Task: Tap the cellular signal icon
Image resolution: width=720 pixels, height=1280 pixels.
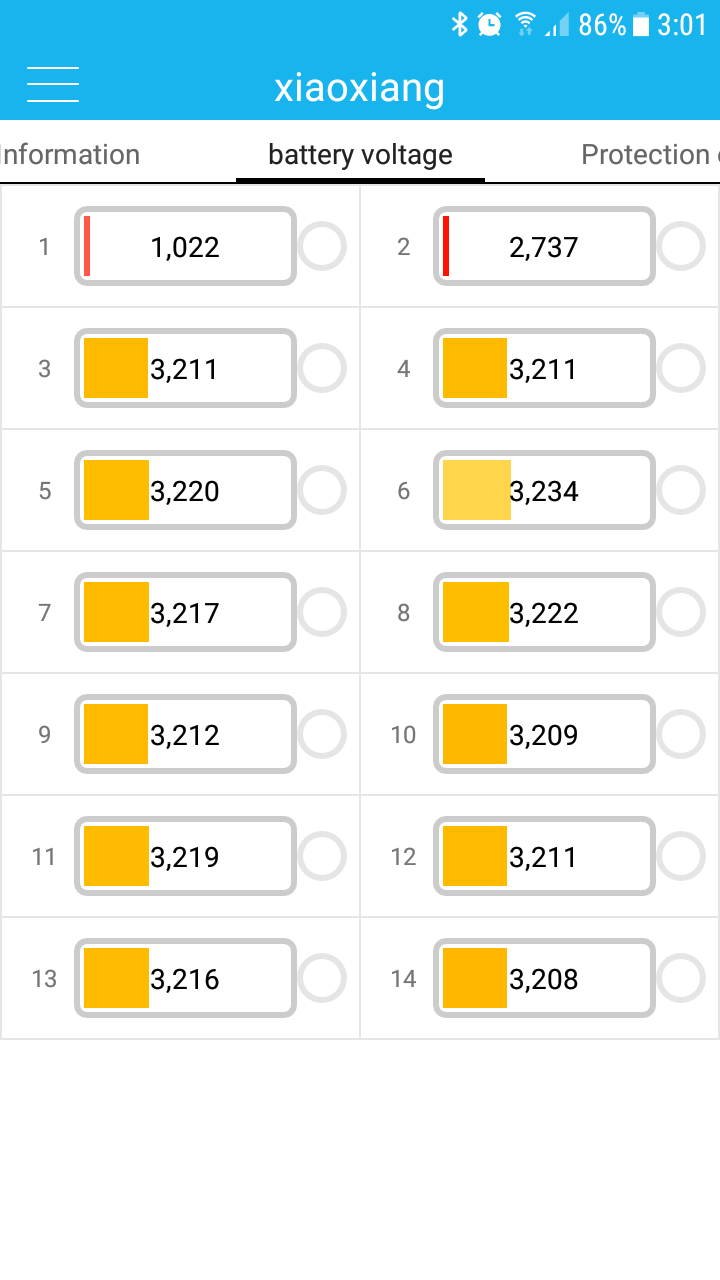Action: pos(557,25)
